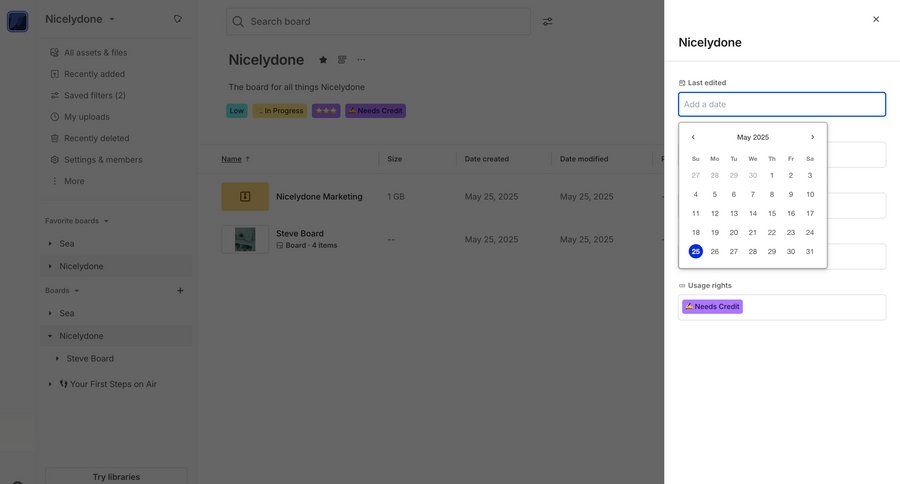The image size is (900, 484).
Task: Select May 25 in the calendar
Action: (696, 251)
